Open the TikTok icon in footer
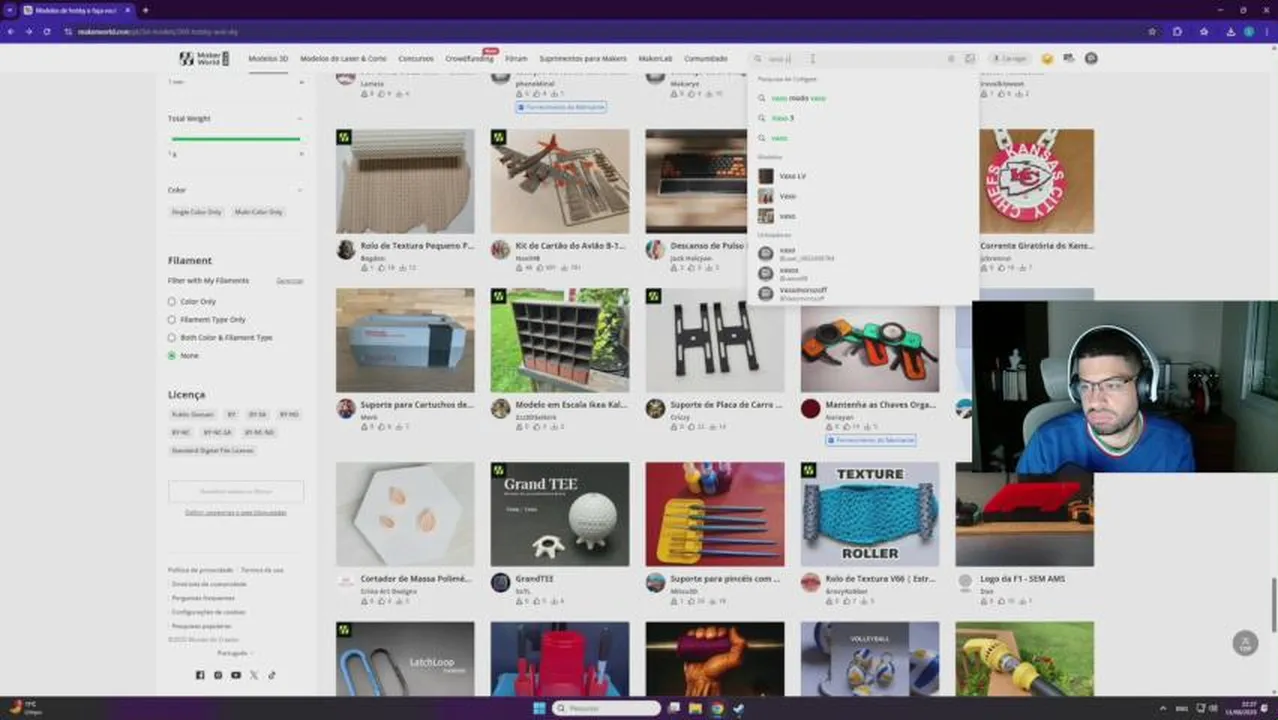Image resolution: width=1278 pixels, height=720 pixels. pyautogui.click(x=272, y=675)
